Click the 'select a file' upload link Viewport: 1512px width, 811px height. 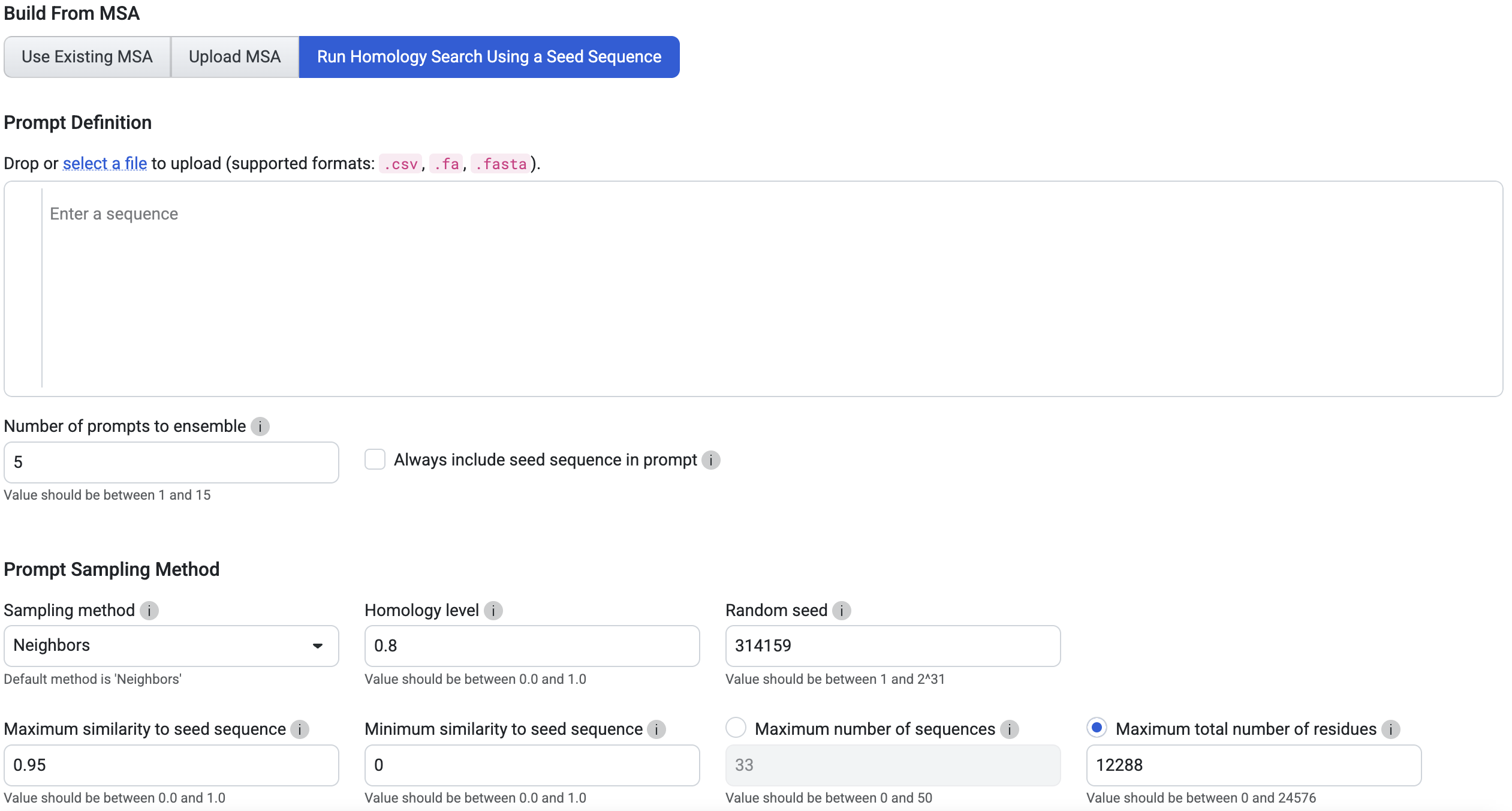point(105,163)
